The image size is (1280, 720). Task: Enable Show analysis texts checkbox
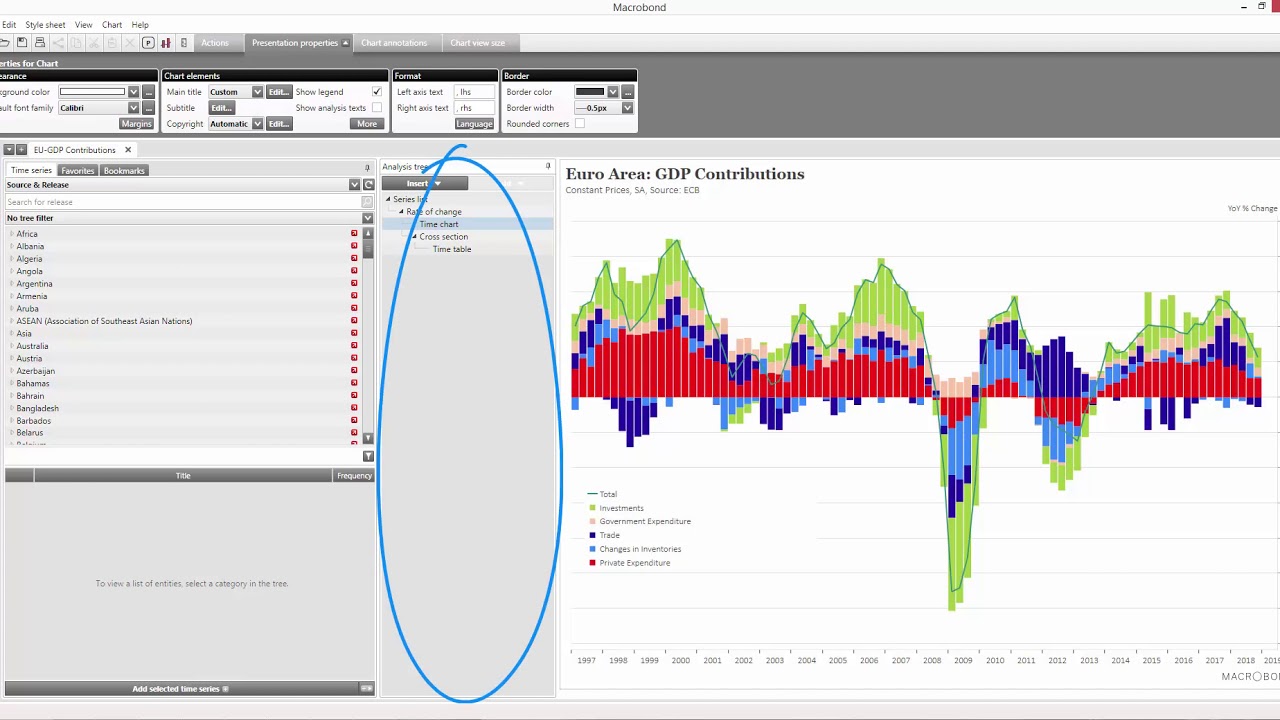pyautogui.click(x=377, y=108)
